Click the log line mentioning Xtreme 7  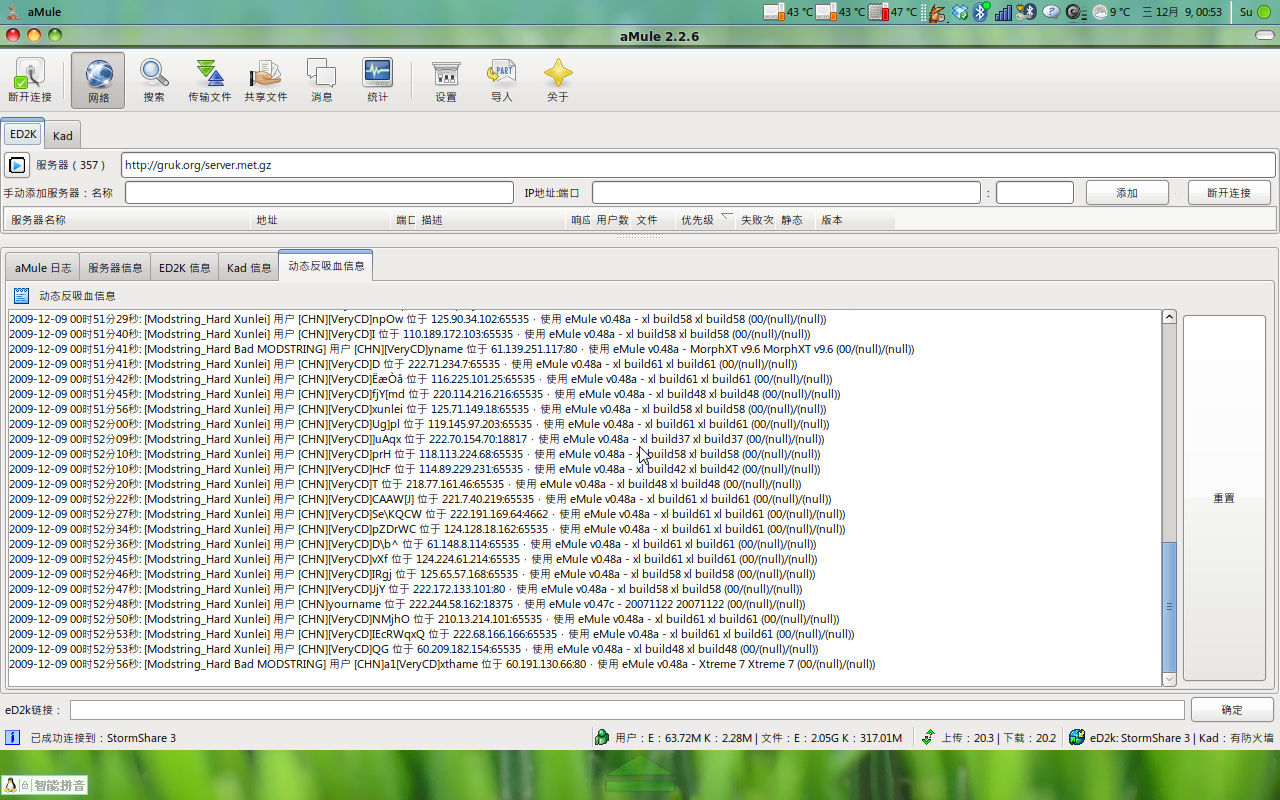pos(442,664)
